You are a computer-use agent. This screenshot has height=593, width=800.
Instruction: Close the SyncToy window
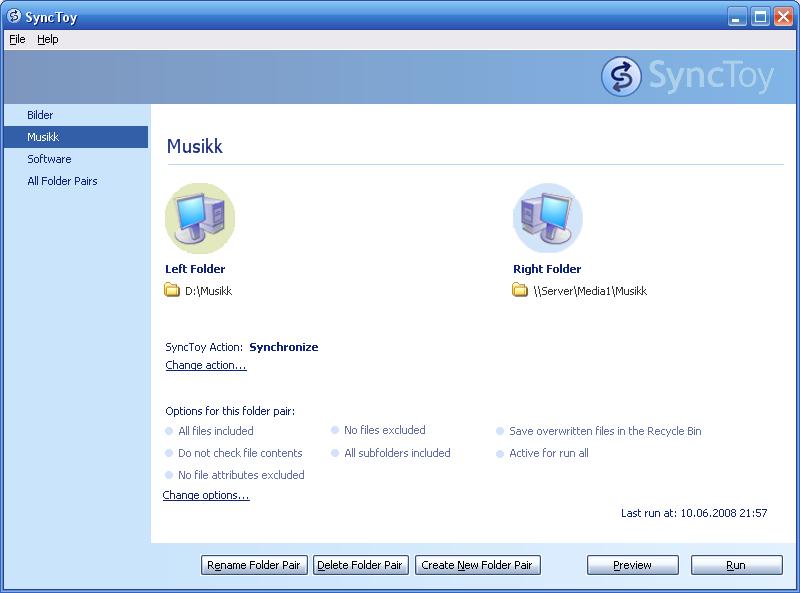point(784,17)
